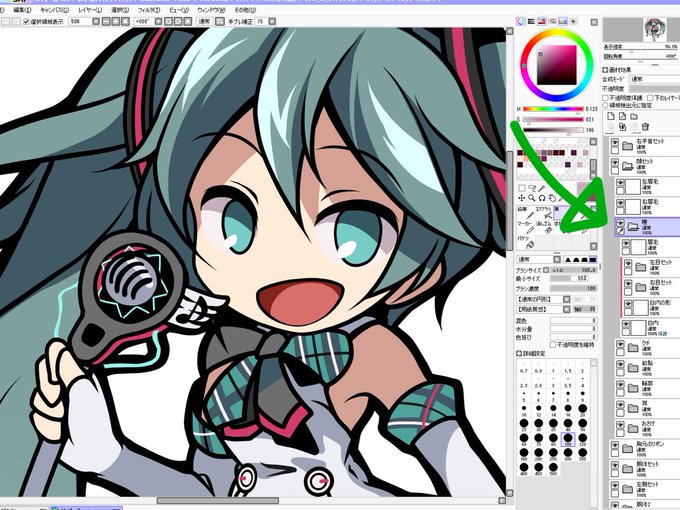Screen dimensions: 680x510
Task: Select the 鉛筆 pencil brush
Action: pos(525,213)
